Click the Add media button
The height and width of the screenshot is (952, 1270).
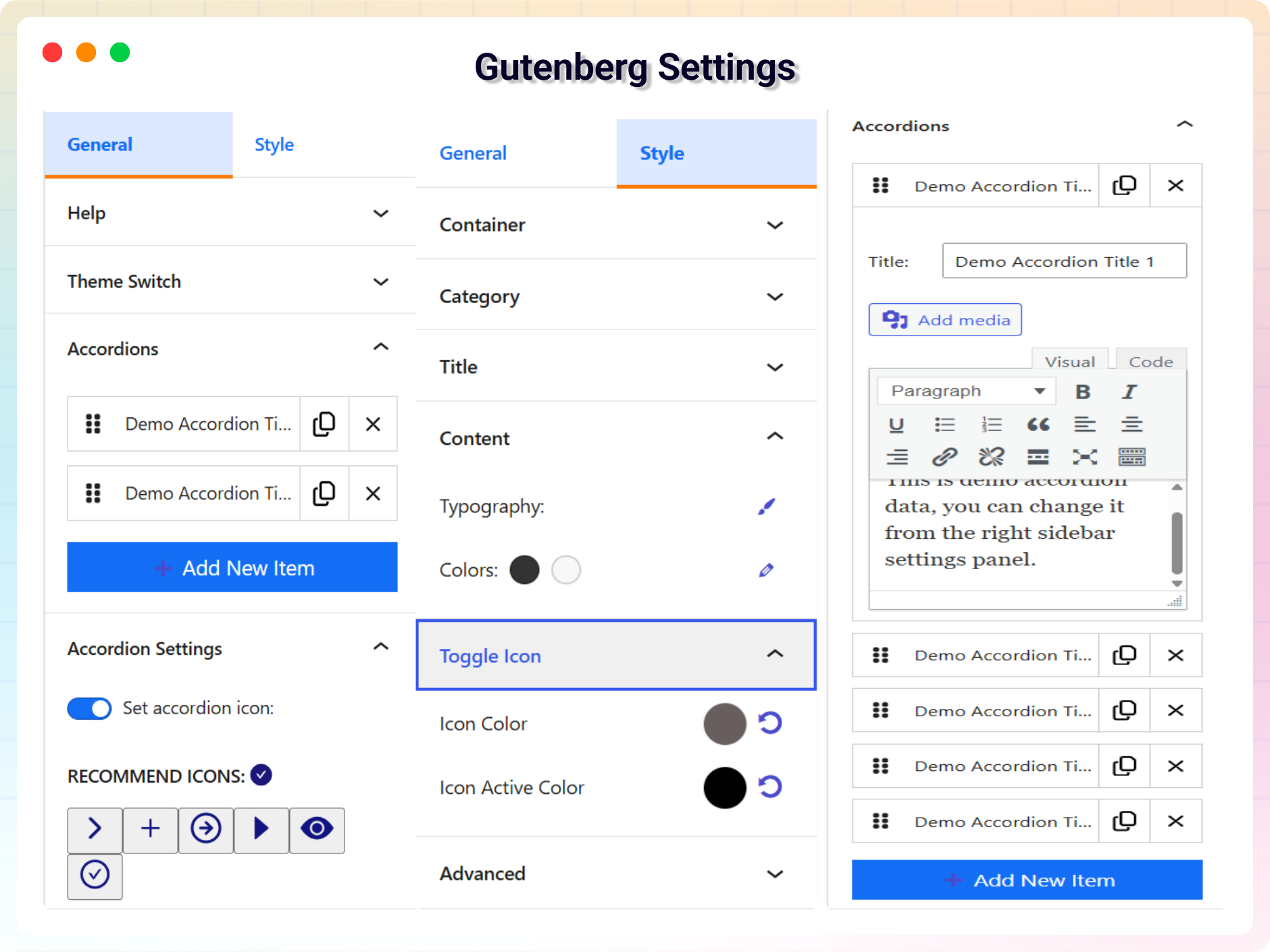pos(945,319)
